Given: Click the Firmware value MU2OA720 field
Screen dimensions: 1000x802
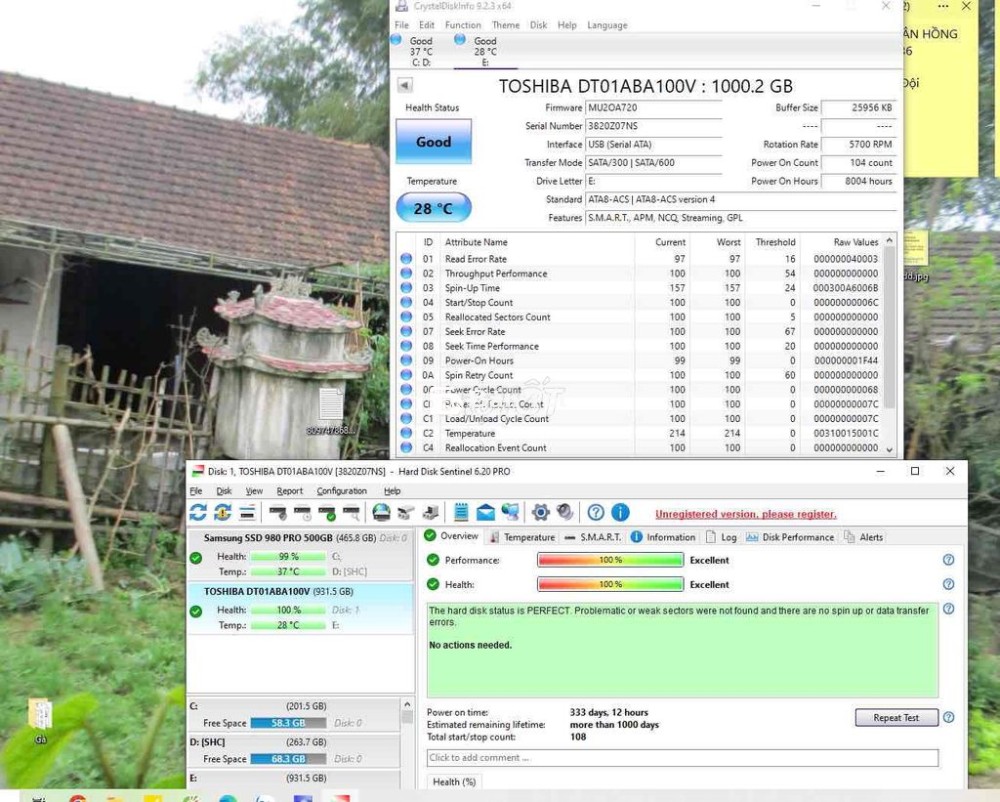Looking at the screenshot, I should (654, 108).
